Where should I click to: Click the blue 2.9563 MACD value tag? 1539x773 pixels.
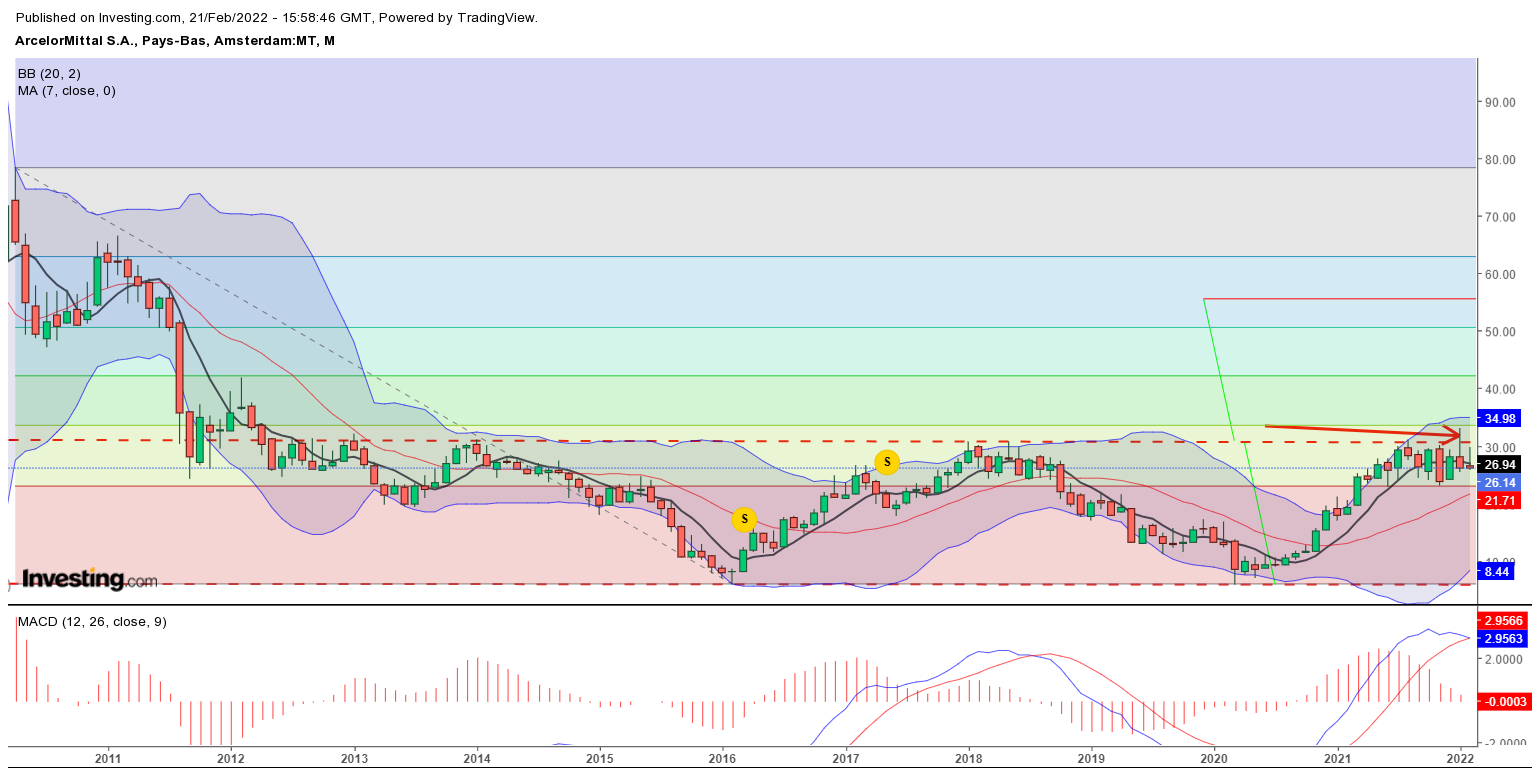tap(1502, 637)
